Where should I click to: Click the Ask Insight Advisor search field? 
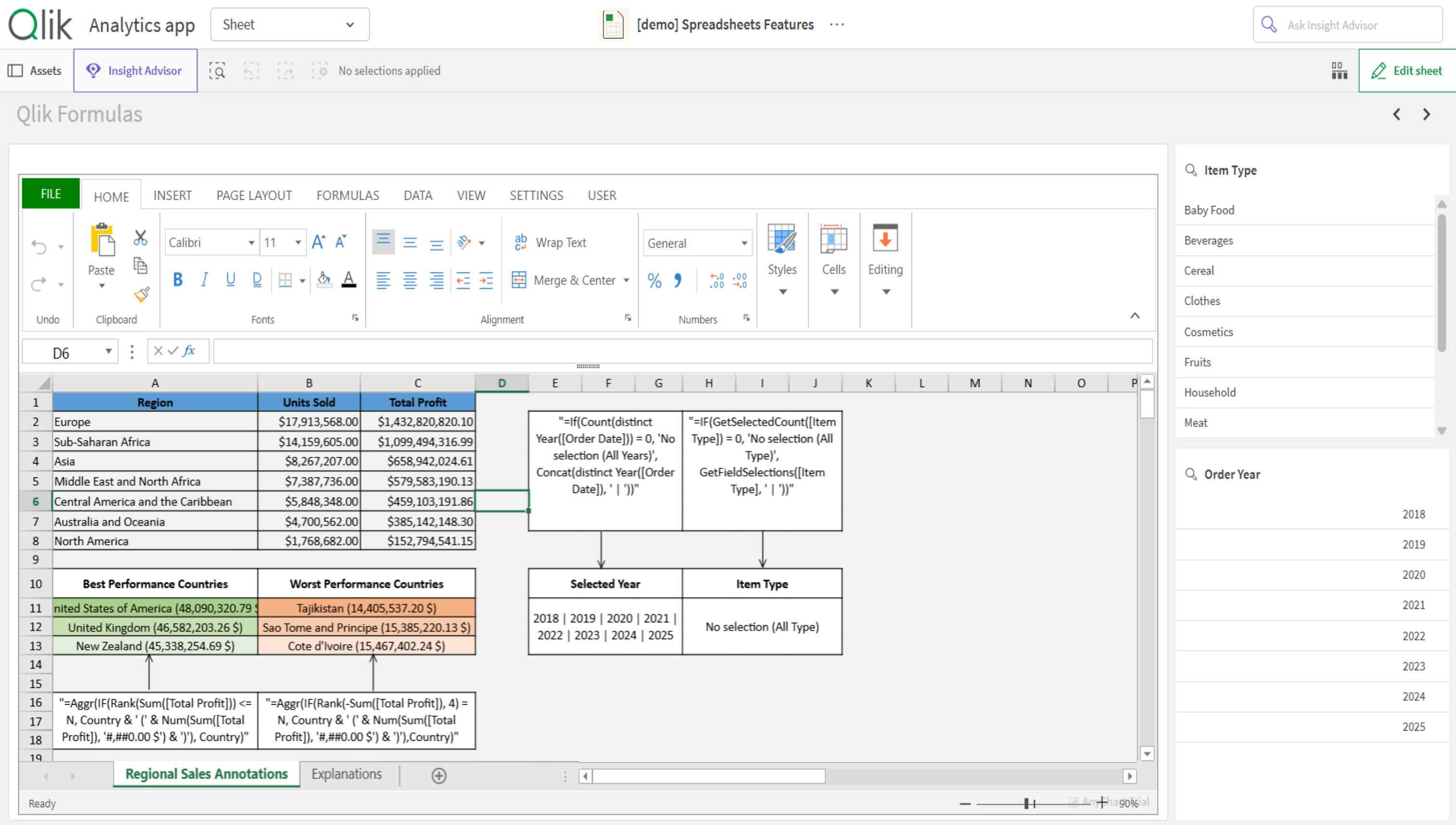(x=1348, y=25)
